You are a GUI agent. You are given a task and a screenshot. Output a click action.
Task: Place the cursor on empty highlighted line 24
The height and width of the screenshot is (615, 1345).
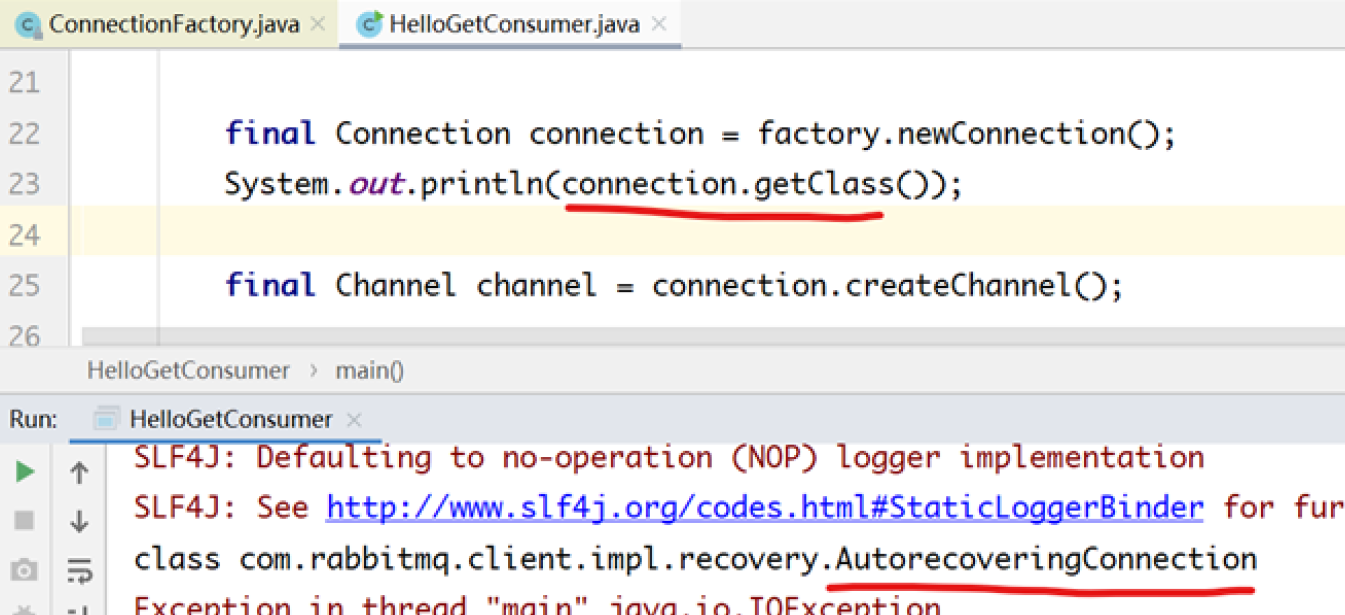(600, 235)
